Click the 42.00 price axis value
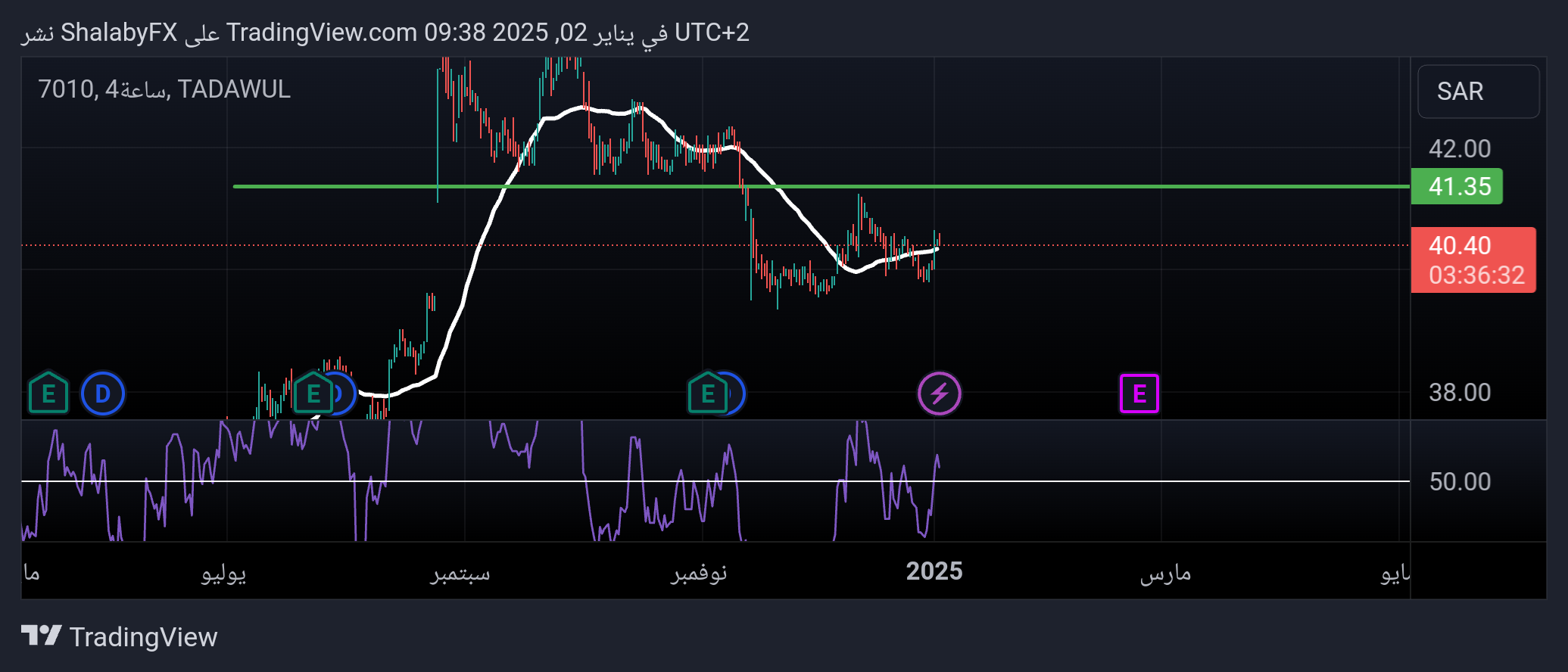Viewport: 1568px width, 672px height. pos(1460,148)
